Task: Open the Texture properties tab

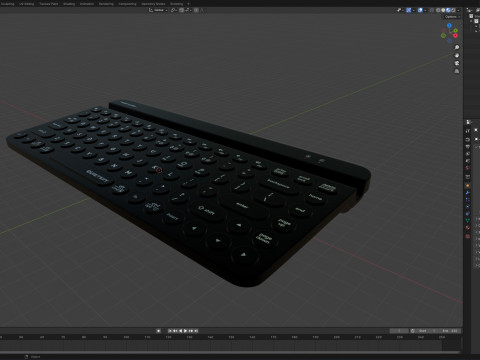Action: click(468, 236)
